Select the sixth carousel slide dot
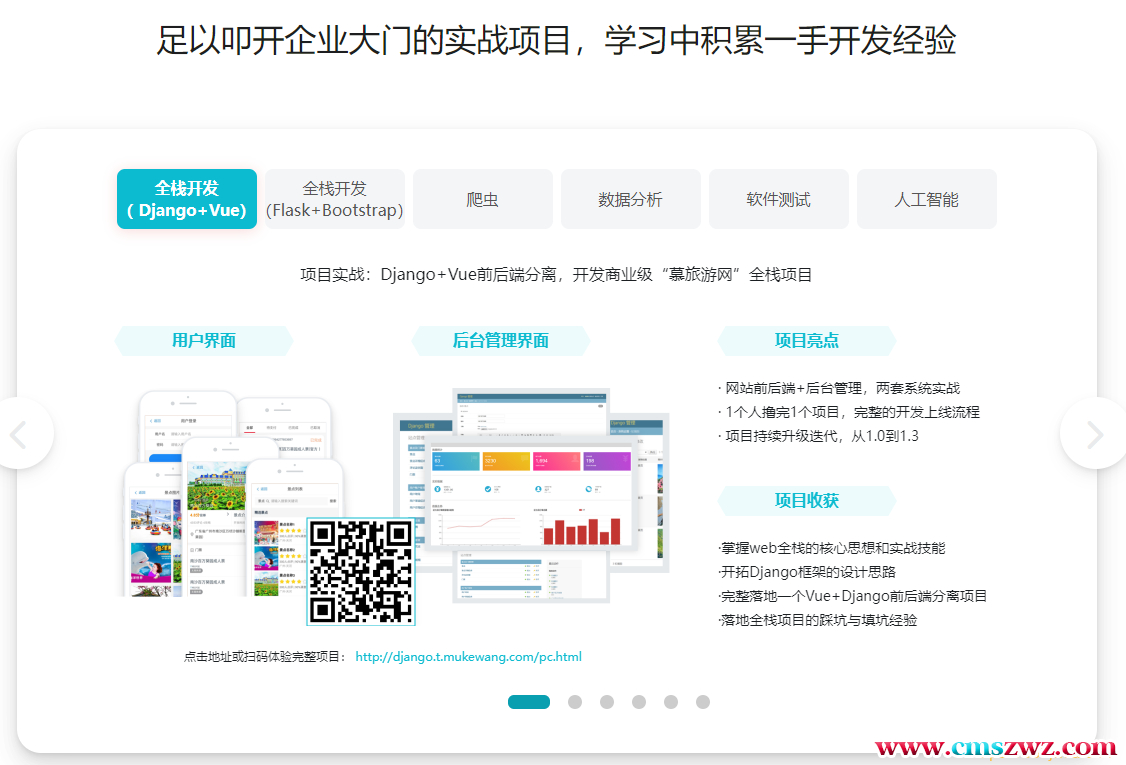 (703, 702)
